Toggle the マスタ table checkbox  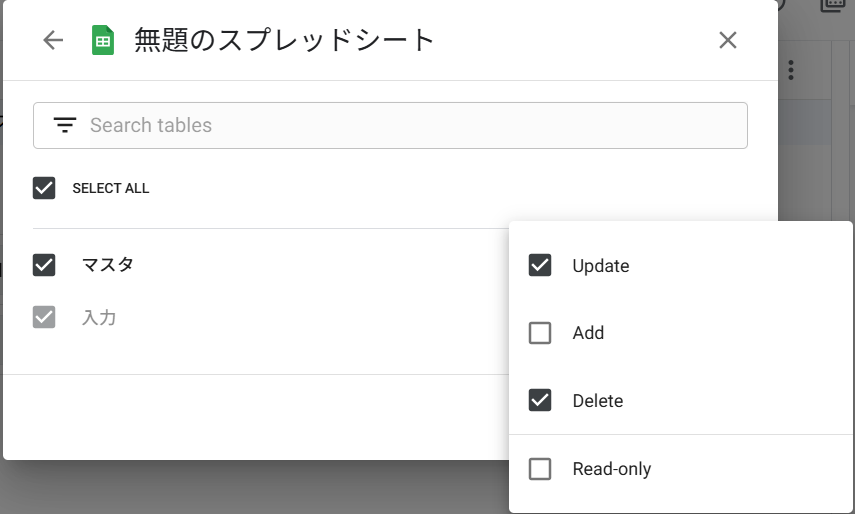pyautogui.click(x=44, y=265)
